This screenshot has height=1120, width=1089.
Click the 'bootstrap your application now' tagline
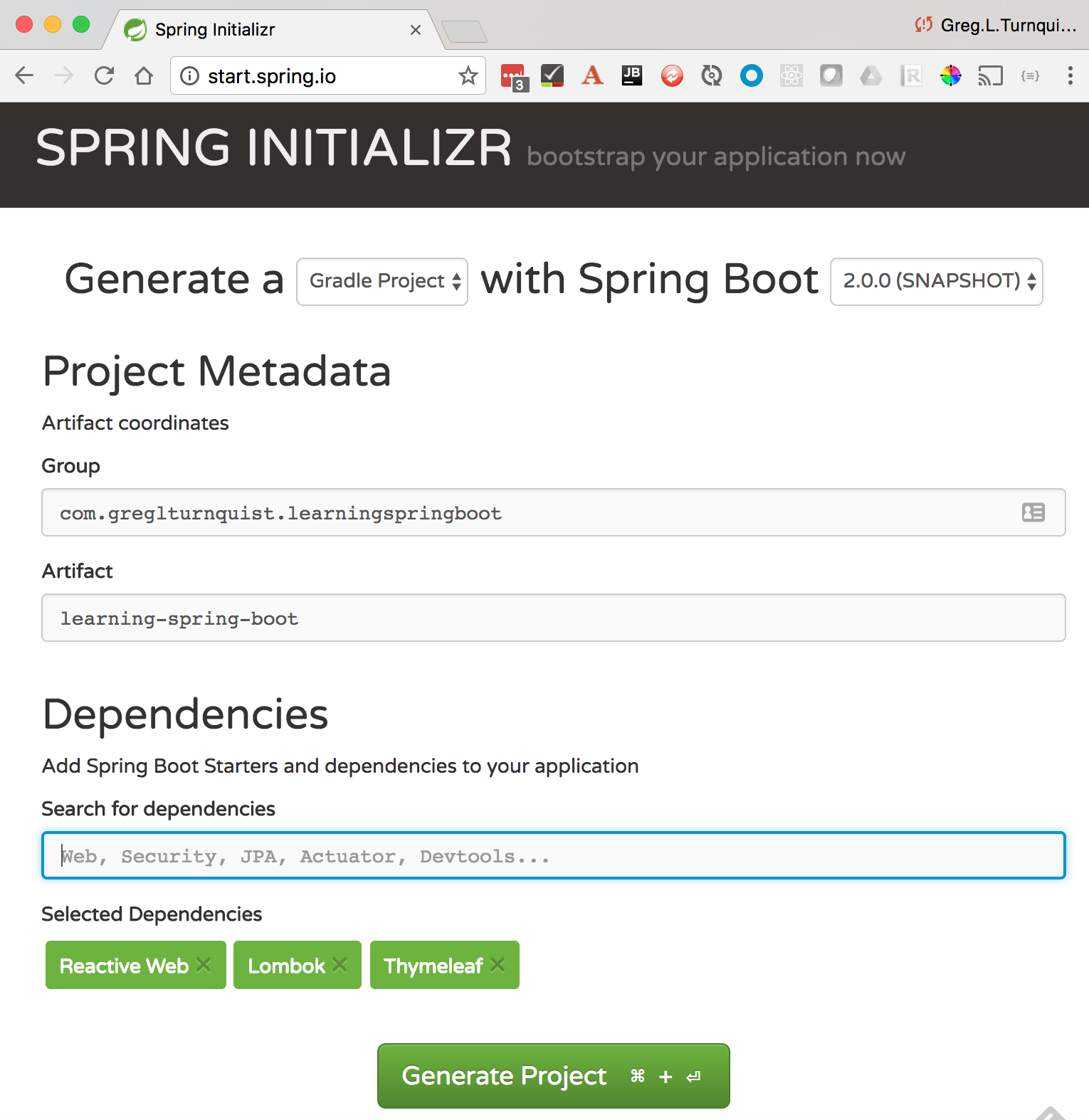(x=716, y=157)
